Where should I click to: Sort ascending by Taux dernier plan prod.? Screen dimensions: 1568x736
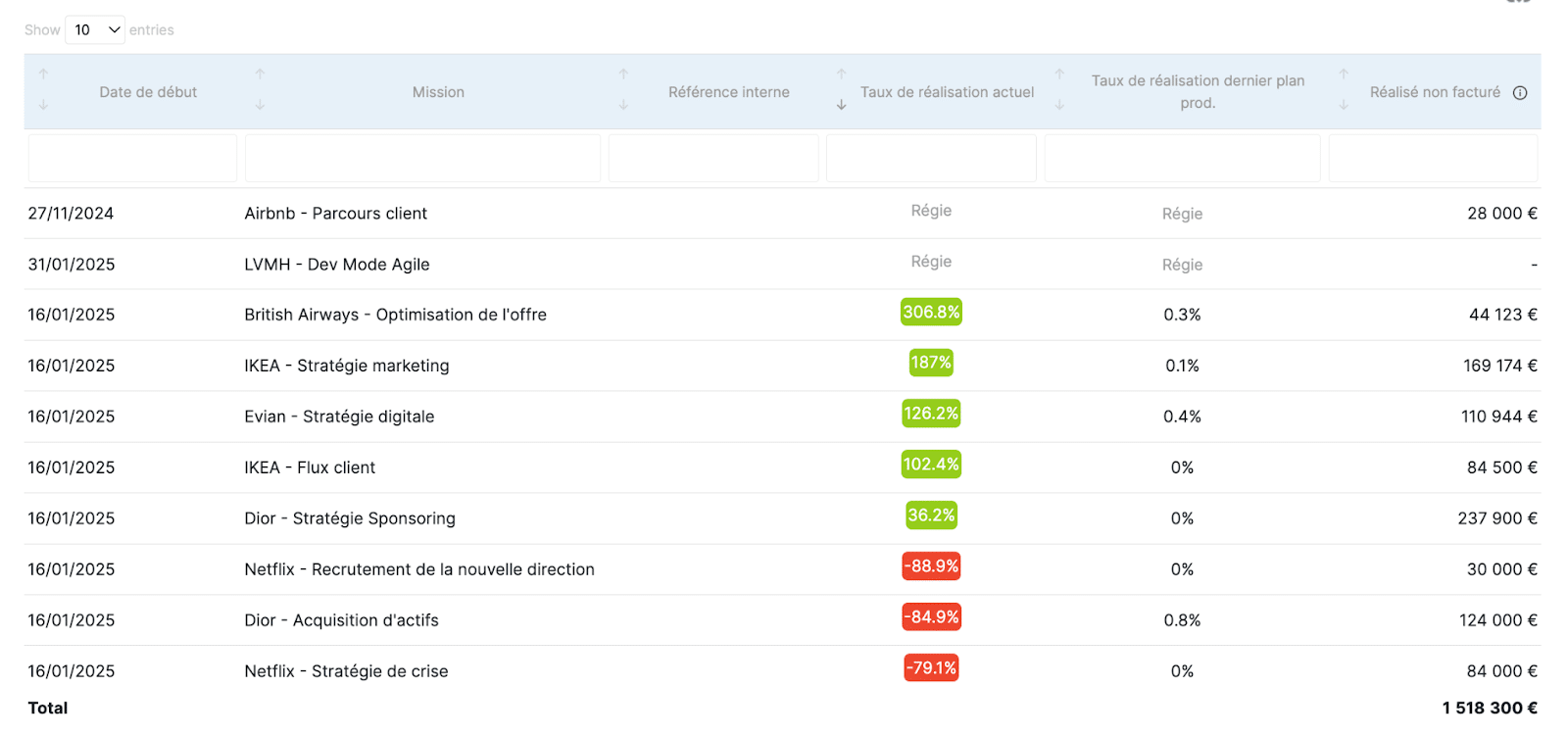point(1059,74)
